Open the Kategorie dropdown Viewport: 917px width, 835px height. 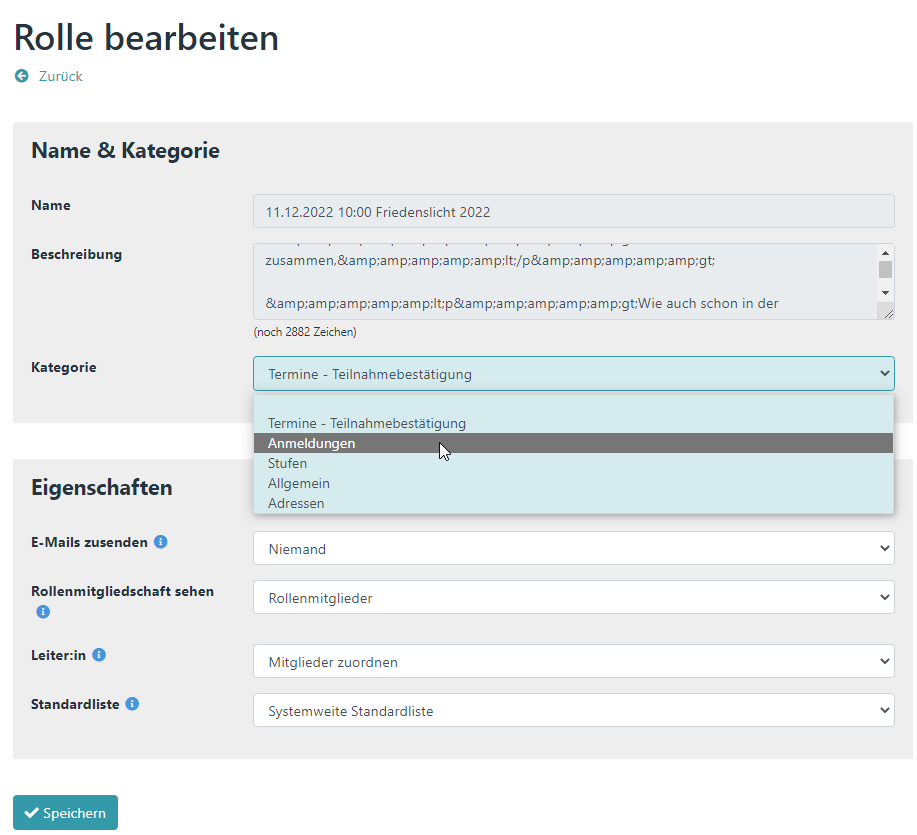(x=573, y=374)
